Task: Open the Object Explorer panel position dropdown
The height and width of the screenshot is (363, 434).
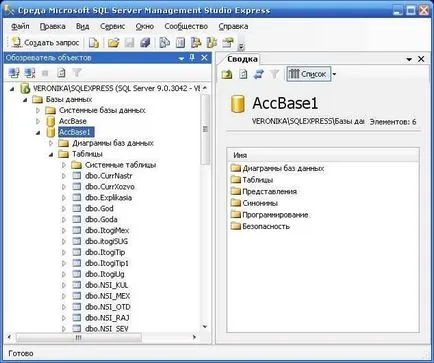Action: [x=181, y=58]
